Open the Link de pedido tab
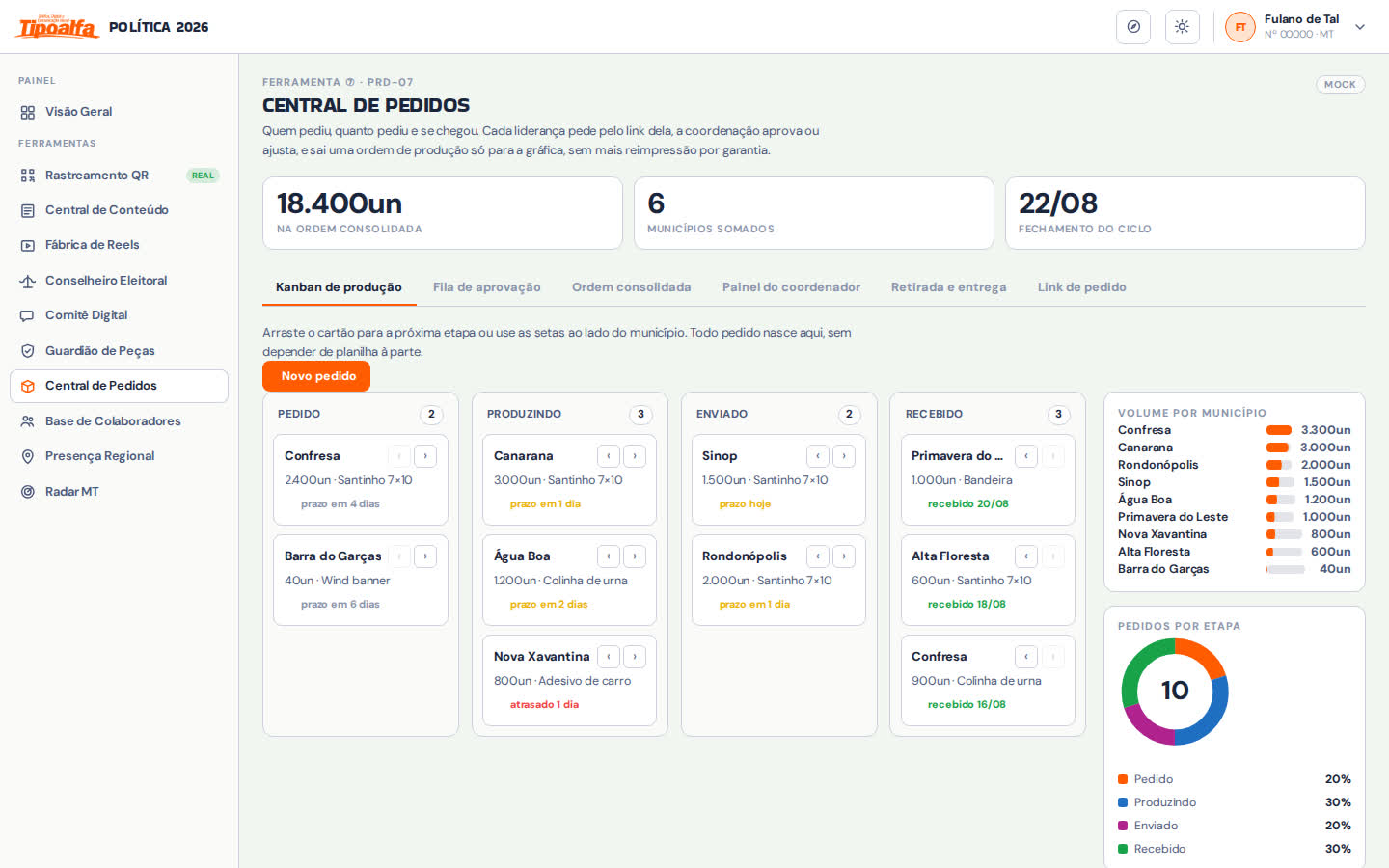1389x868 pixels. click(x=1081, y=287)
